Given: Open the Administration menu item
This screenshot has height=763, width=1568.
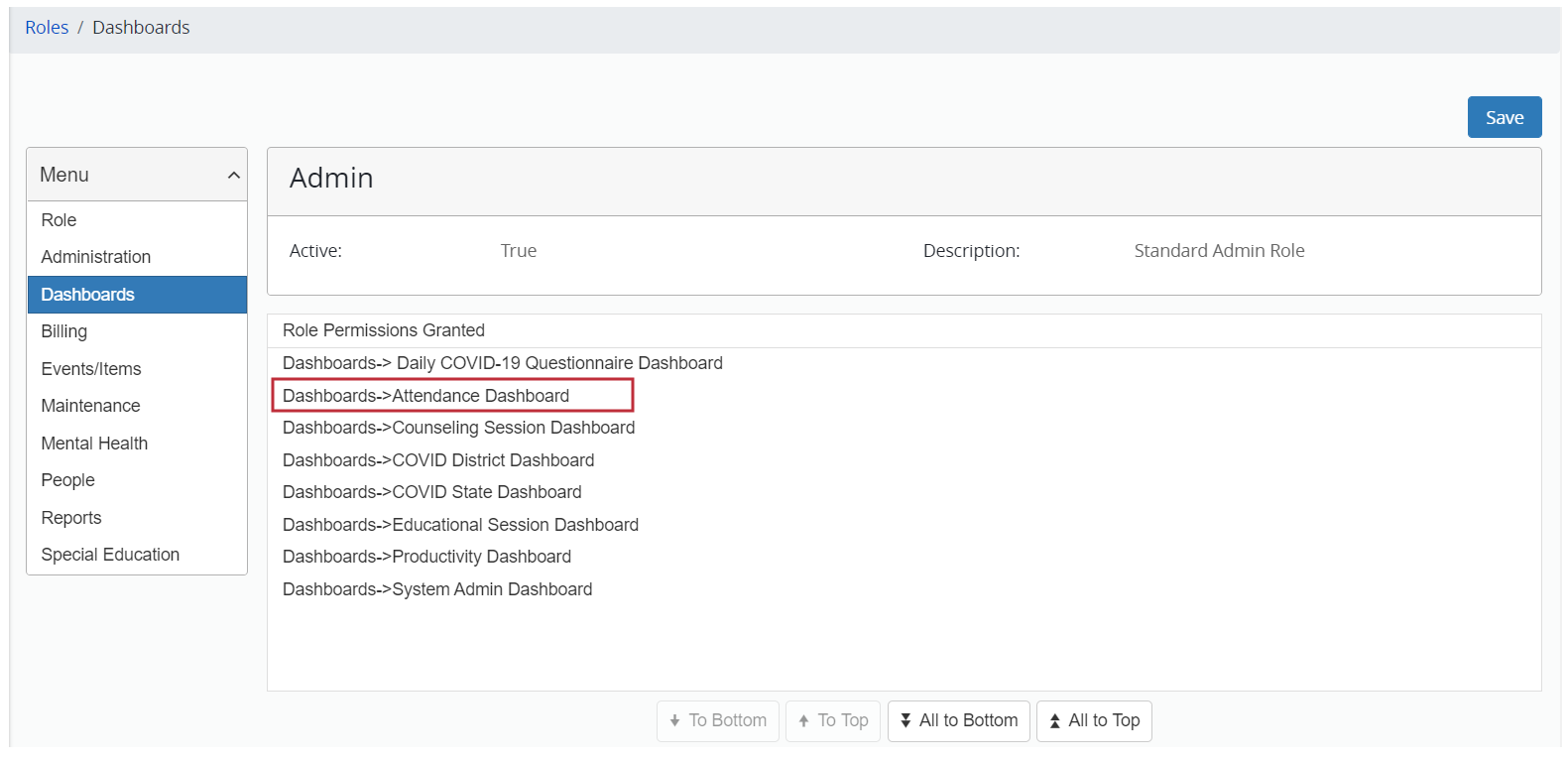Looking at the screenshot, I should 96,257.
